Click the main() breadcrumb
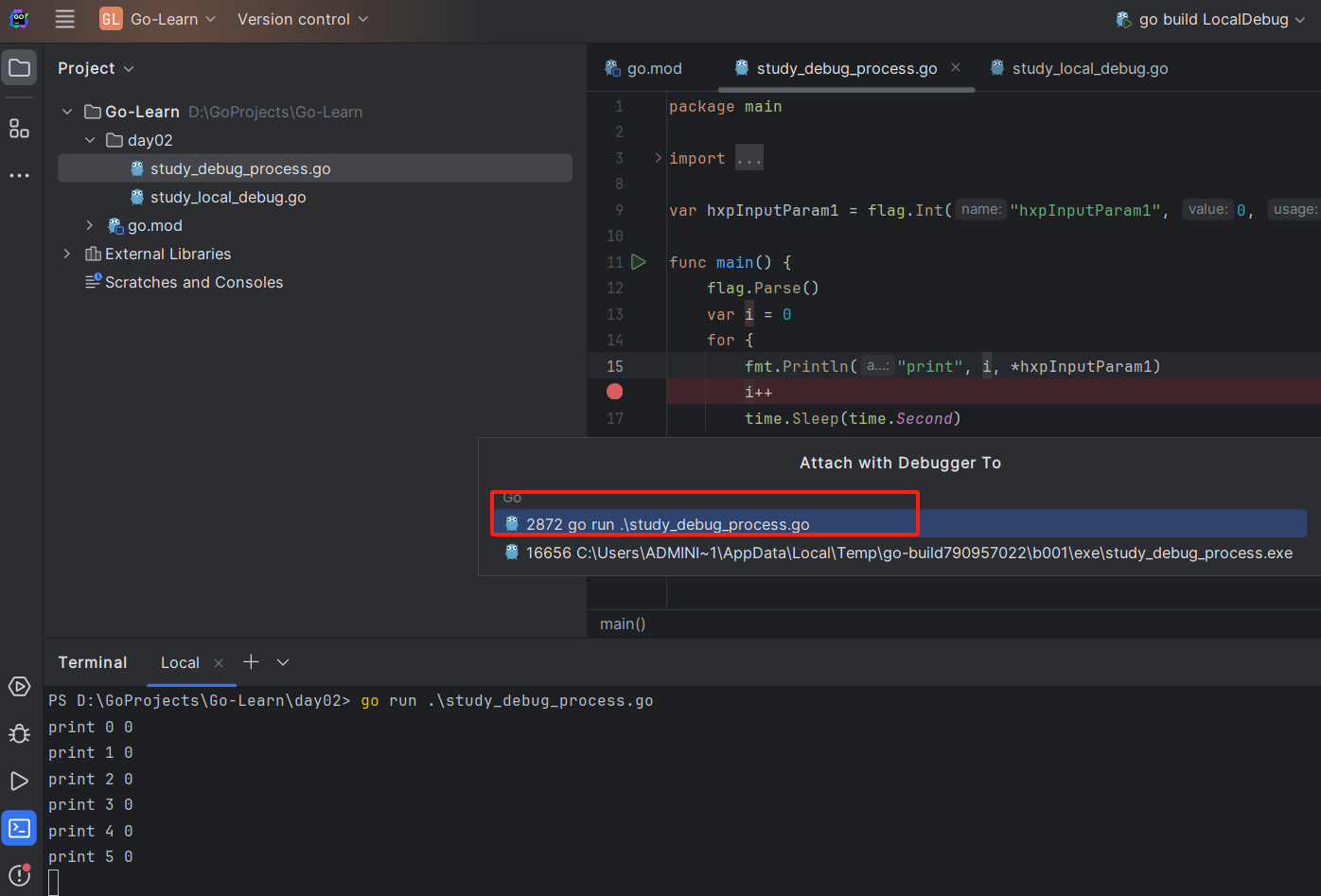The width and height of the screenshot is (1321, 896). [623, 624]
